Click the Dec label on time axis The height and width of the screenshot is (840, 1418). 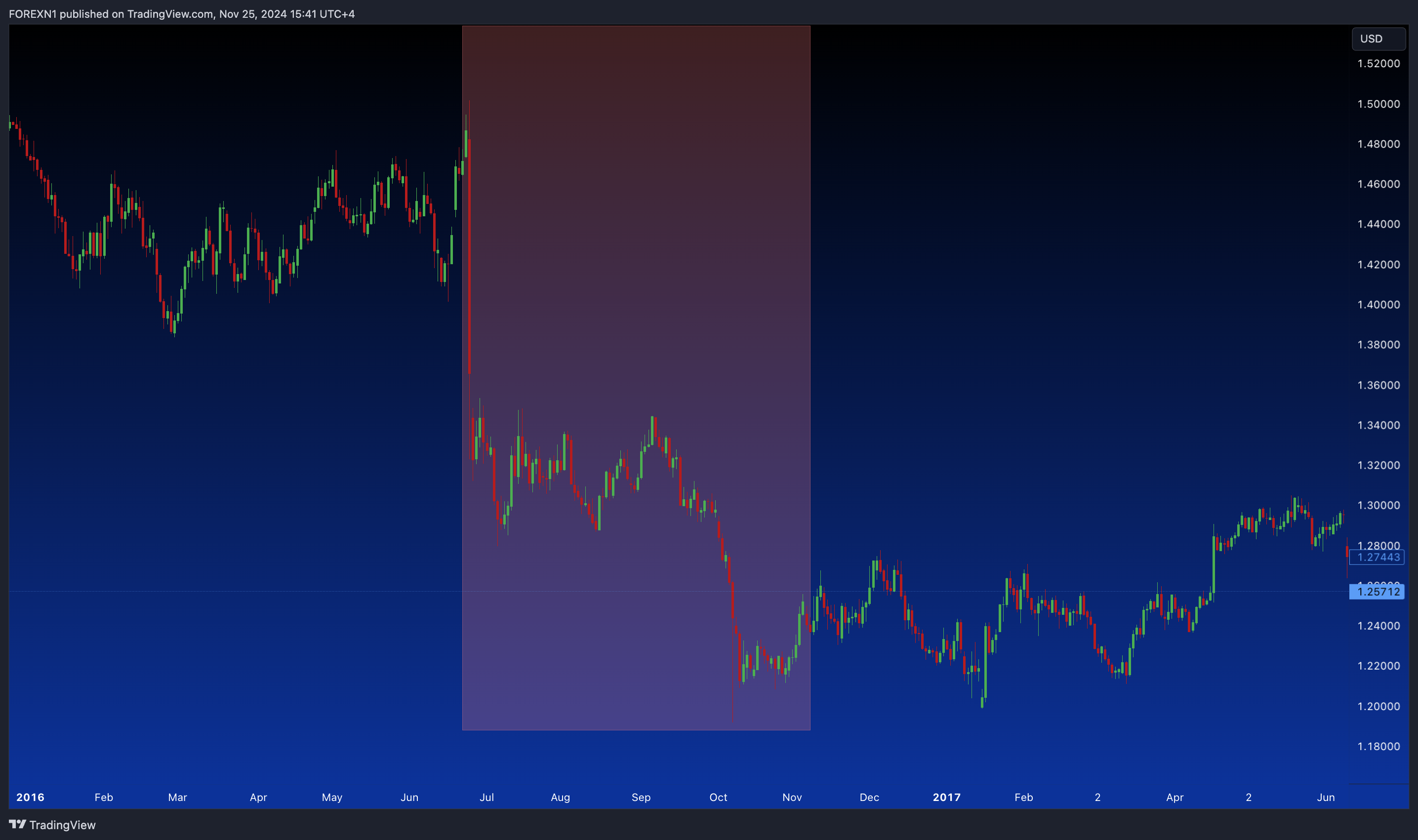(869, 797)
